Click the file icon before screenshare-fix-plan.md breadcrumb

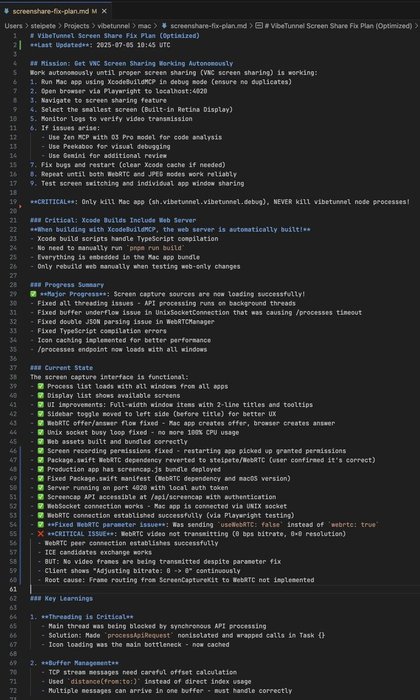pyautogui.click(x=165, y=26)
